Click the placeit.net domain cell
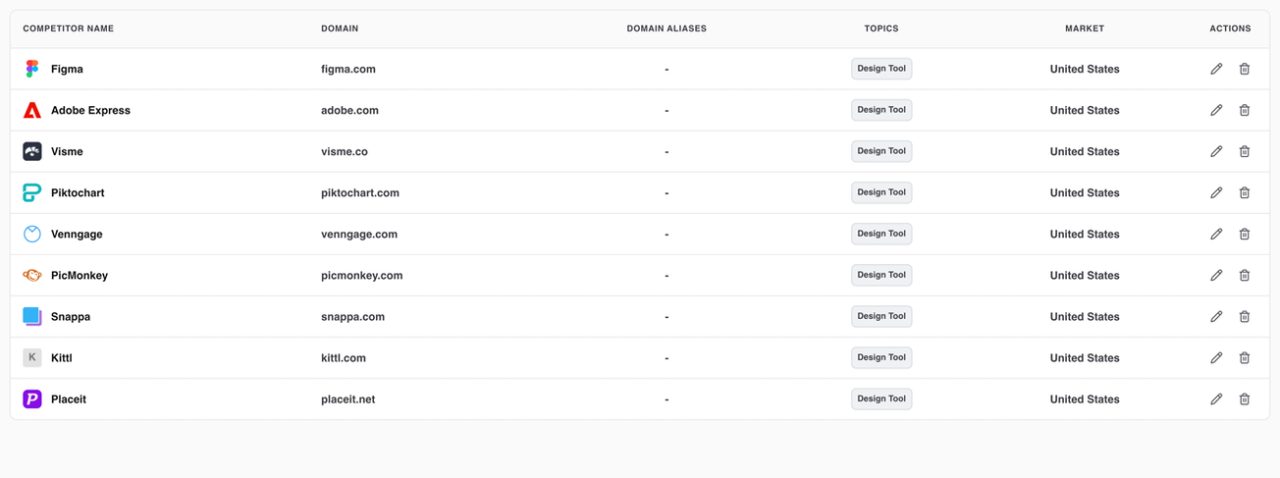This screenshot has height=478, width=1280. 348,399
